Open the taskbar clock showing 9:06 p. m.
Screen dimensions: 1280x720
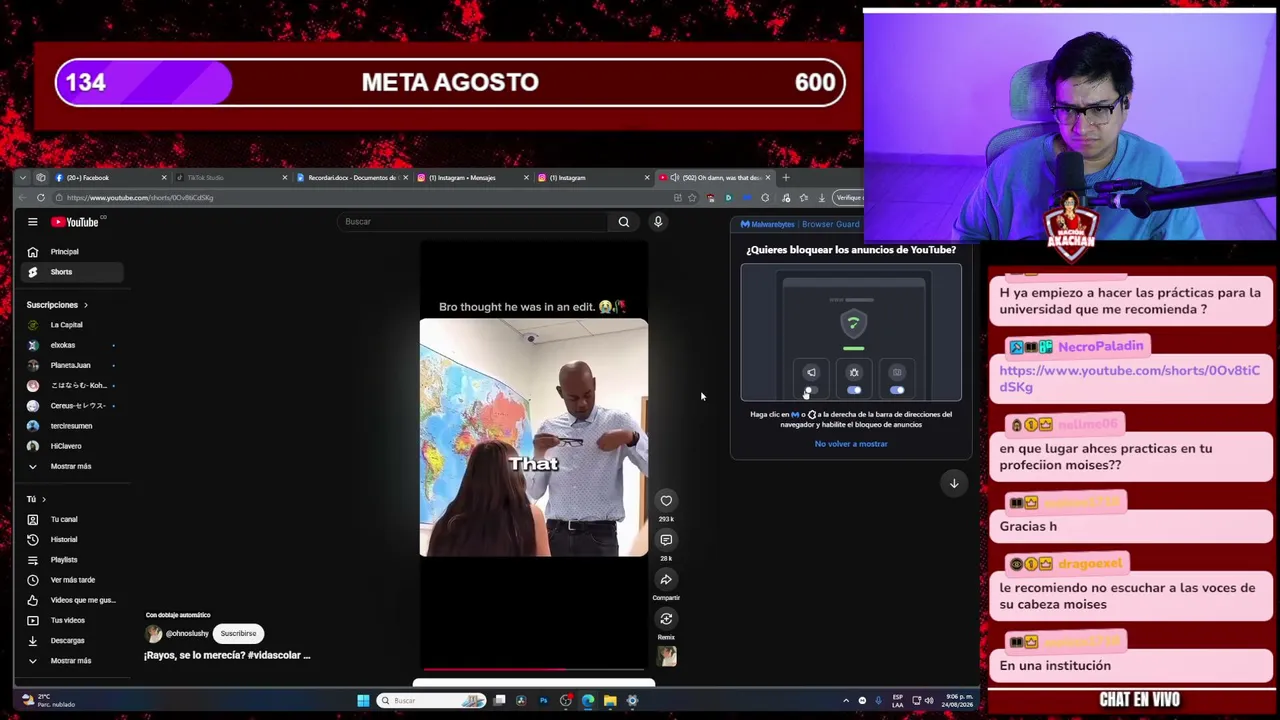(957, 701)
